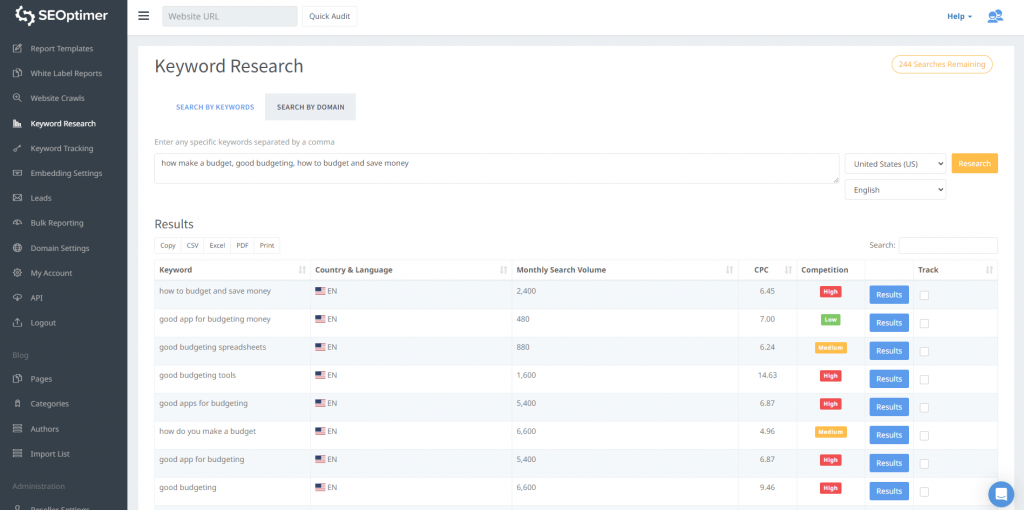The width and height of the screenshot is (1024, 510).
Task: Expand the English language dropdown
Action: coord(895,190)
